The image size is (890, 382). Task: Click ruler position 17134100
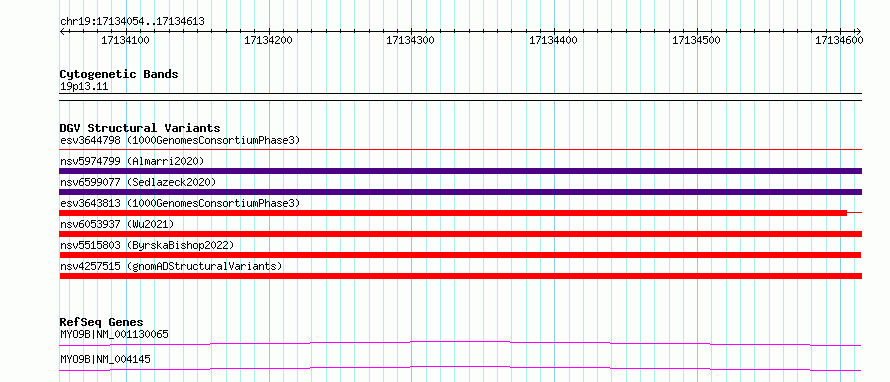click(125, 40)
